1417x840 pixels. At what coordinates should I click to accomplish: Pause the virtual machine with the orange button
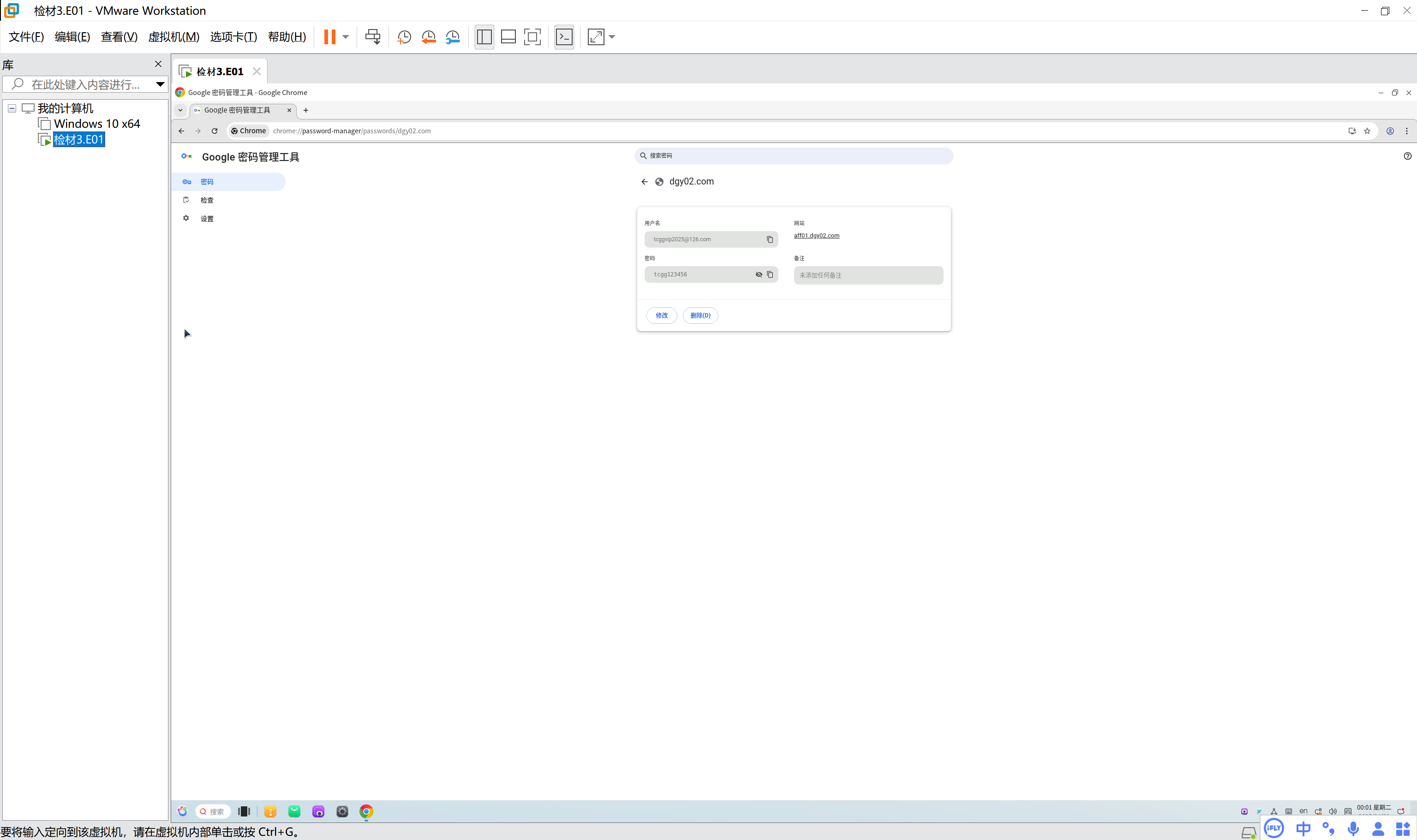[x=329, y=37]
